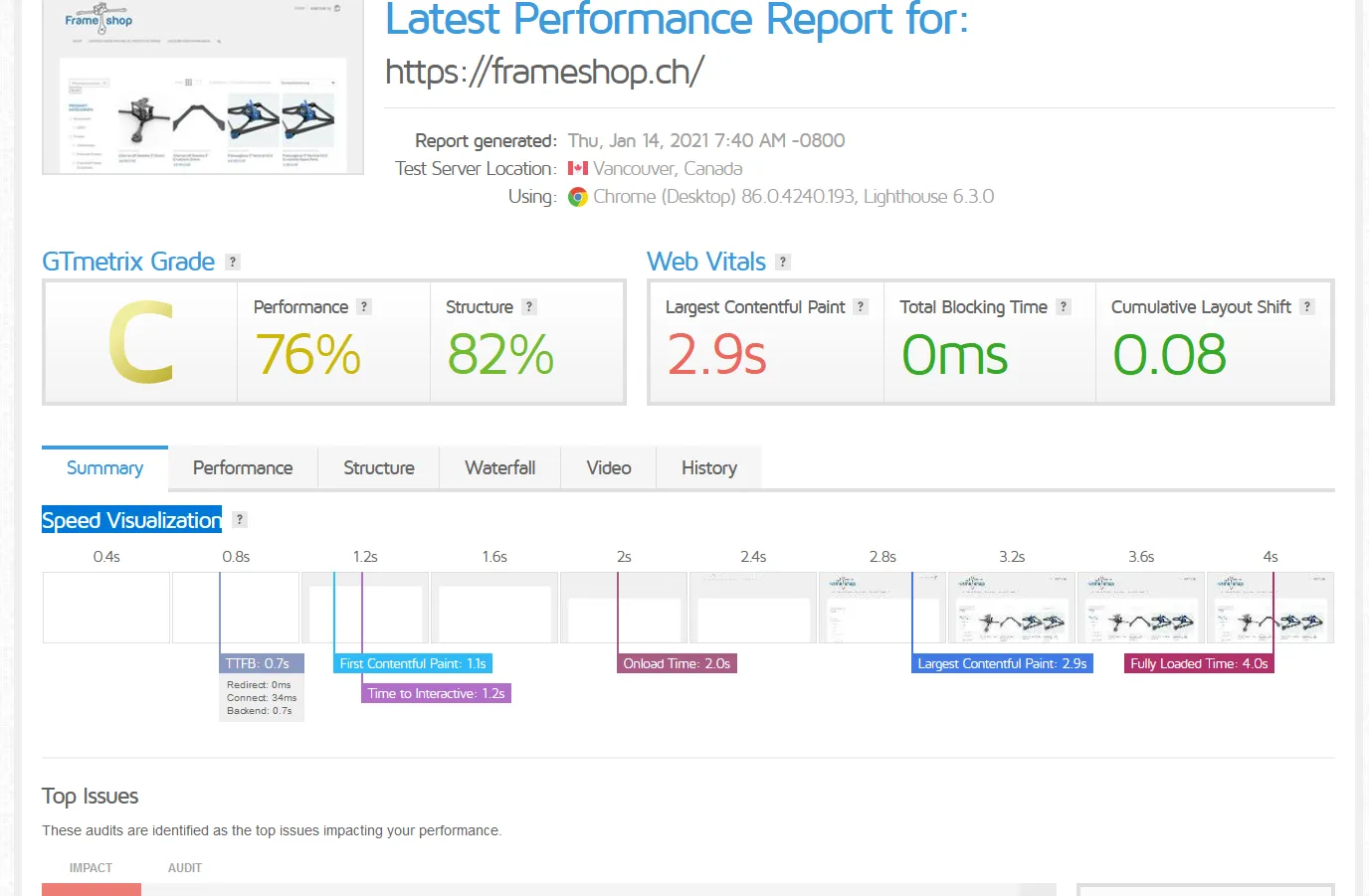Open the filmstrip frame at 3.2s
This screenshot has width=1369, height=896.
pos(1012,608)
